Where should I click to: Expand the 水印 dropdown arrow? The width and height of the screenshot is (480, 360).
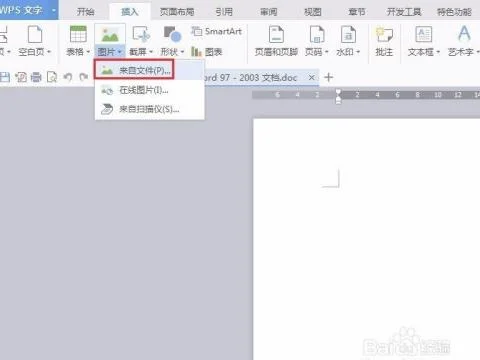pos(358,52)
